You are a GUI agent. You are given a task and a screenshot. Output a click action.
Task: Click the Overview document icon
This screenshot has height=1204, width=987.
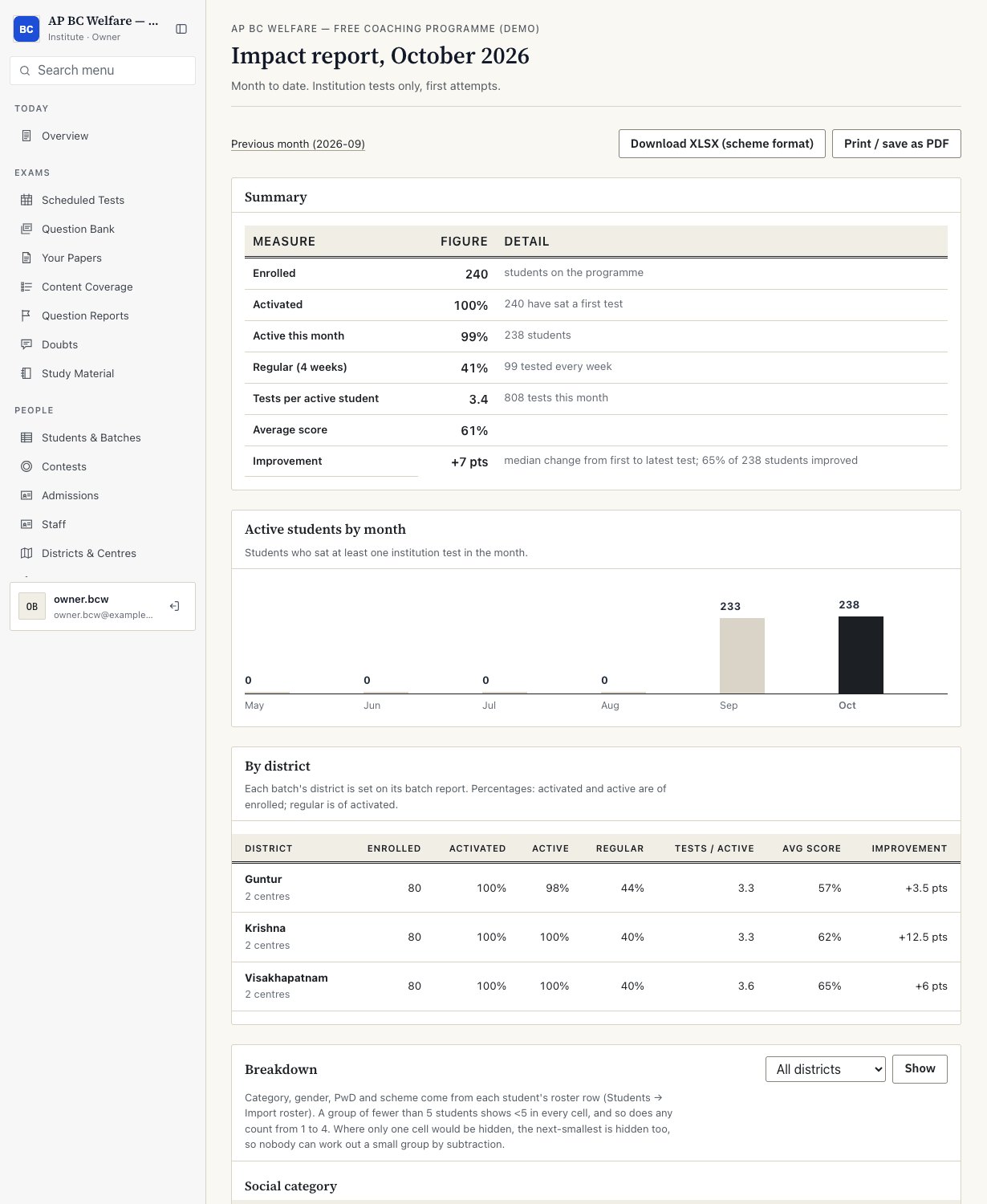(x=26, y=136)
